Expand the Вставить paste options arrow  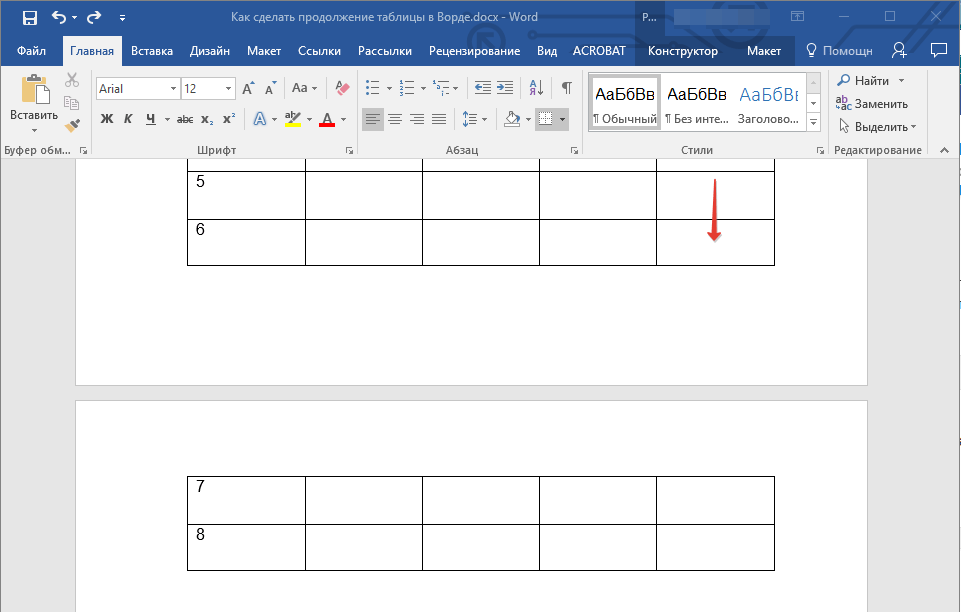[34, 130]
